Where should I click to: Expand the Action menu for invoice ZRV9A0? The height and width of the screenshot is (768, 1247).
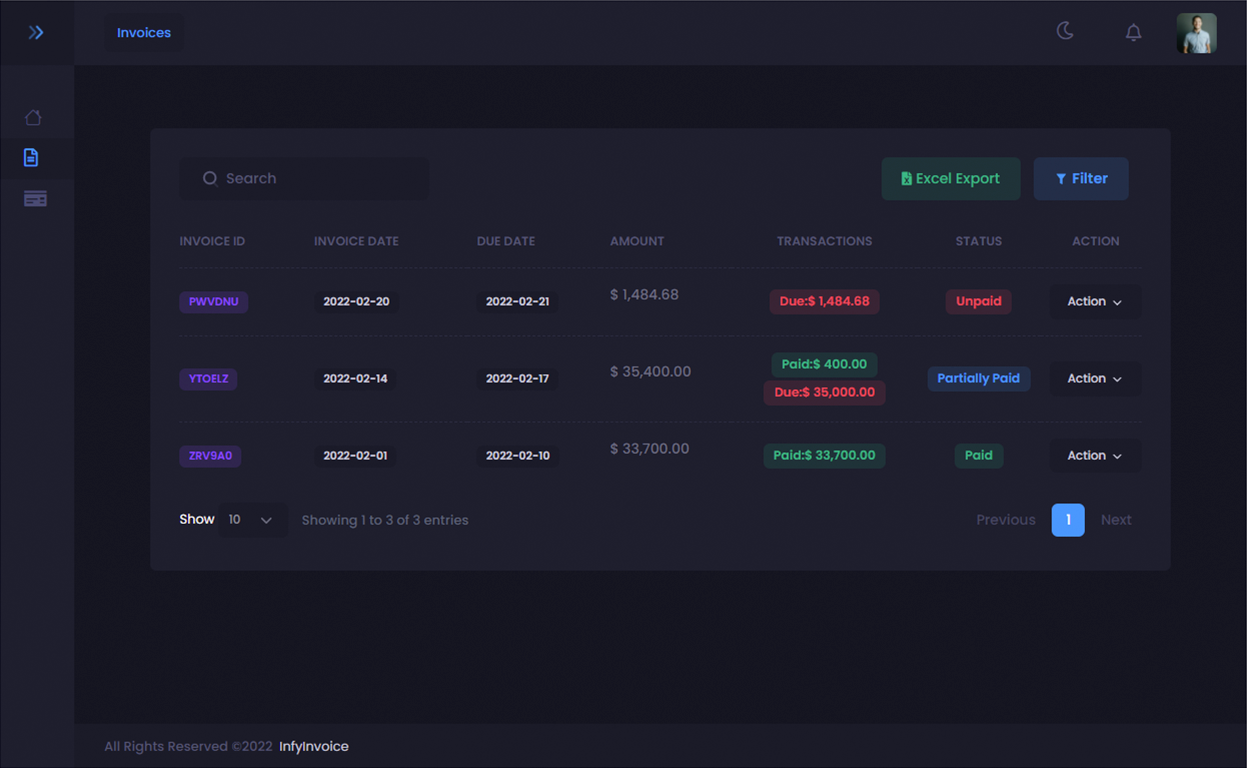(x=1095, y=455)
